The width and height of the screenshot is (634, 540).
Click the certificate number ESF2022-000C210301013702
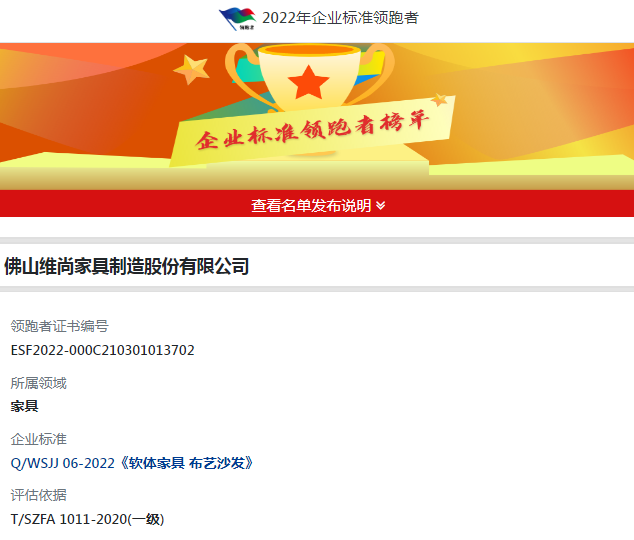click(x=103, y=350)
